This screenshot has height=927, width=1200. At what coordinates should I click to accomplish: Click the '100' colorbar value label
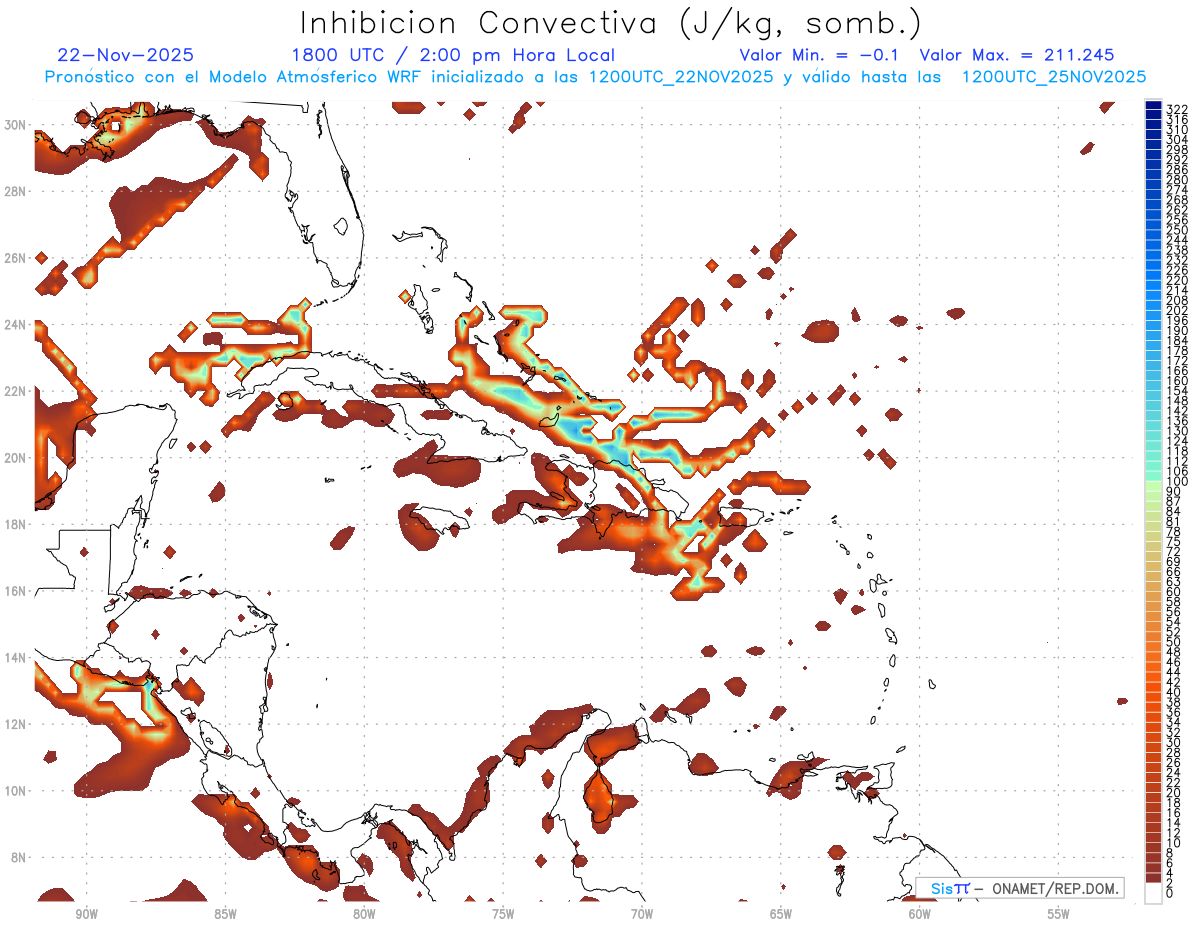[x=1177, y=482]
